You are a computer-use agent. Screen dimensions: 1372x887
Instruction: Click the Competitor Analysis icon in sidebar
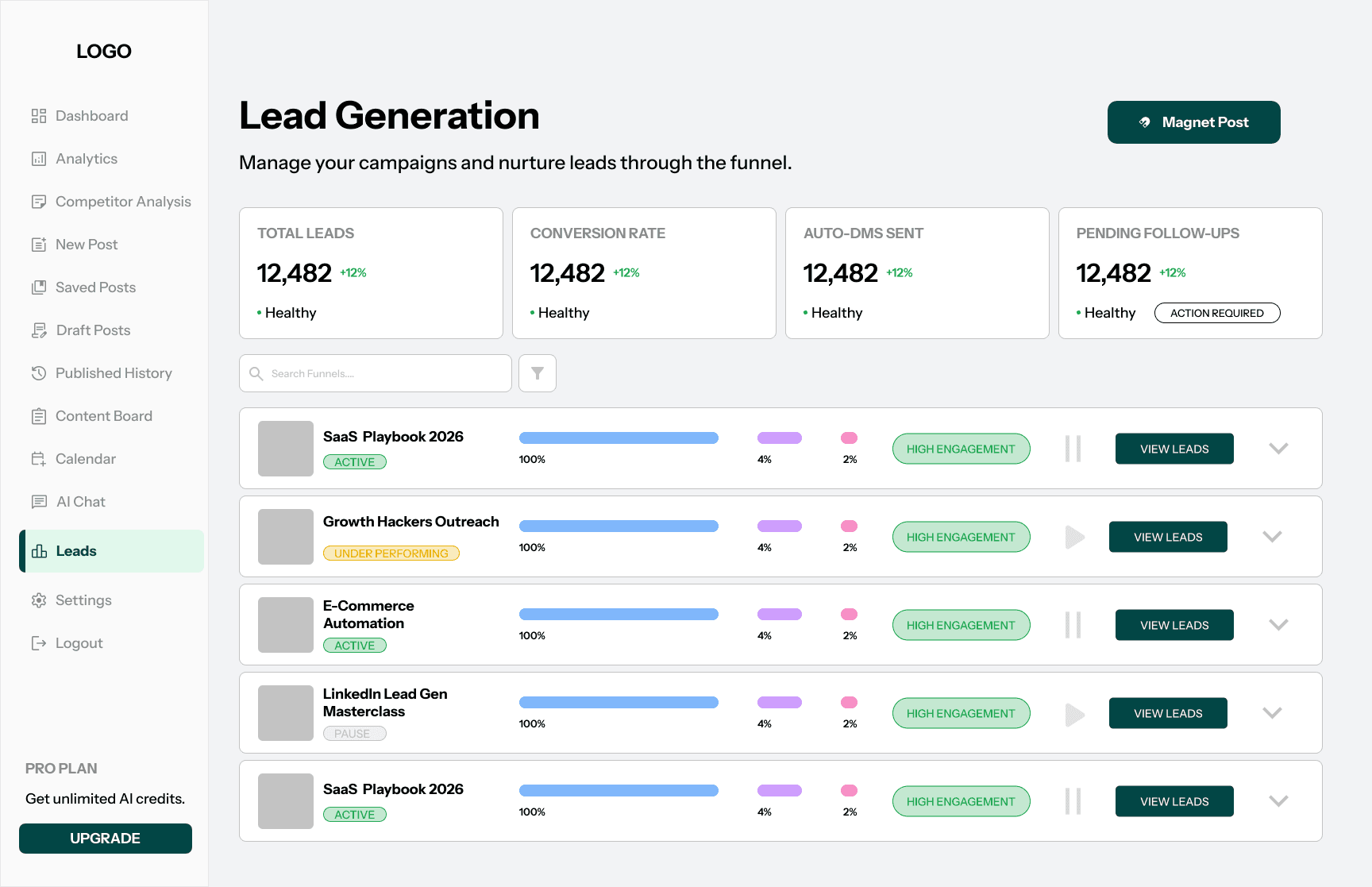click(x=38, y=202)
